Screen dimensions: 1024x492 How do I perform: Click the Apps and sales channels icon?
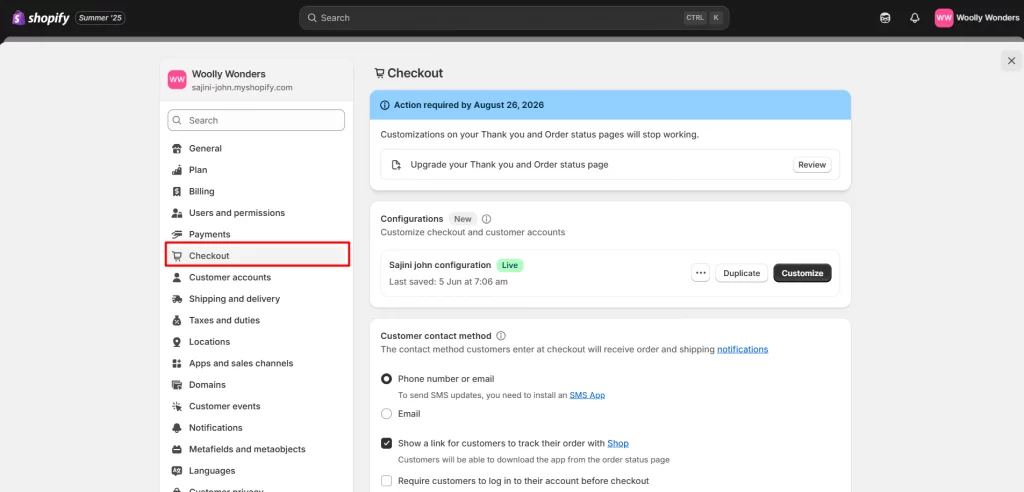point(176,363)
